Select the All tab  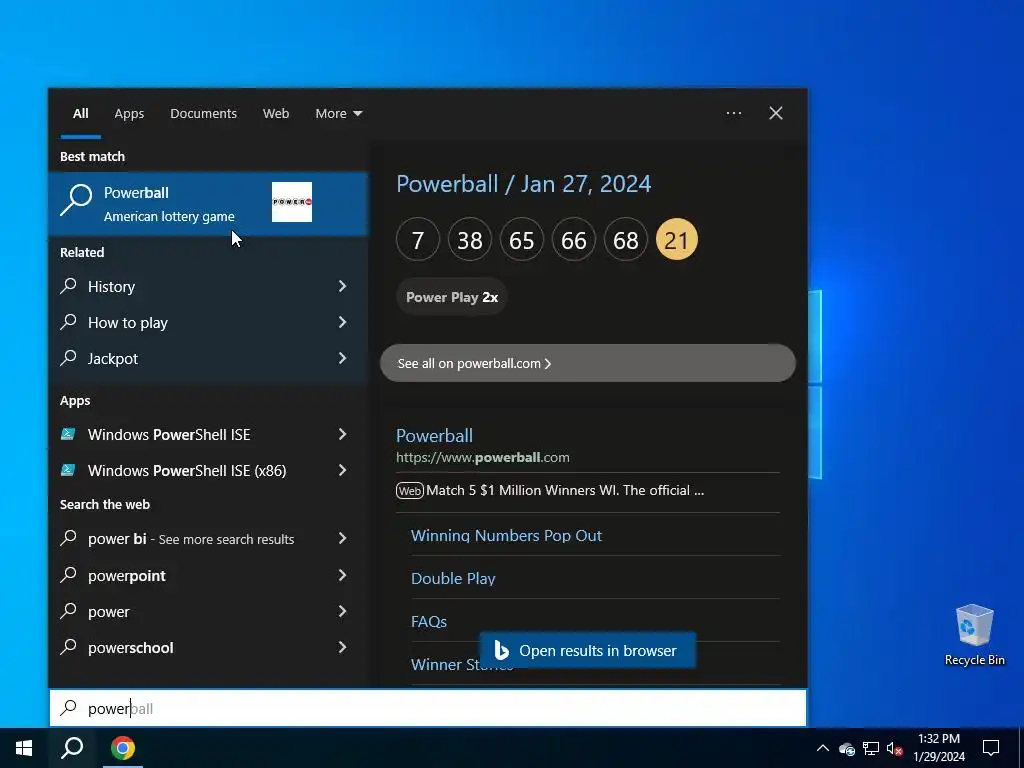click(80, 114)
